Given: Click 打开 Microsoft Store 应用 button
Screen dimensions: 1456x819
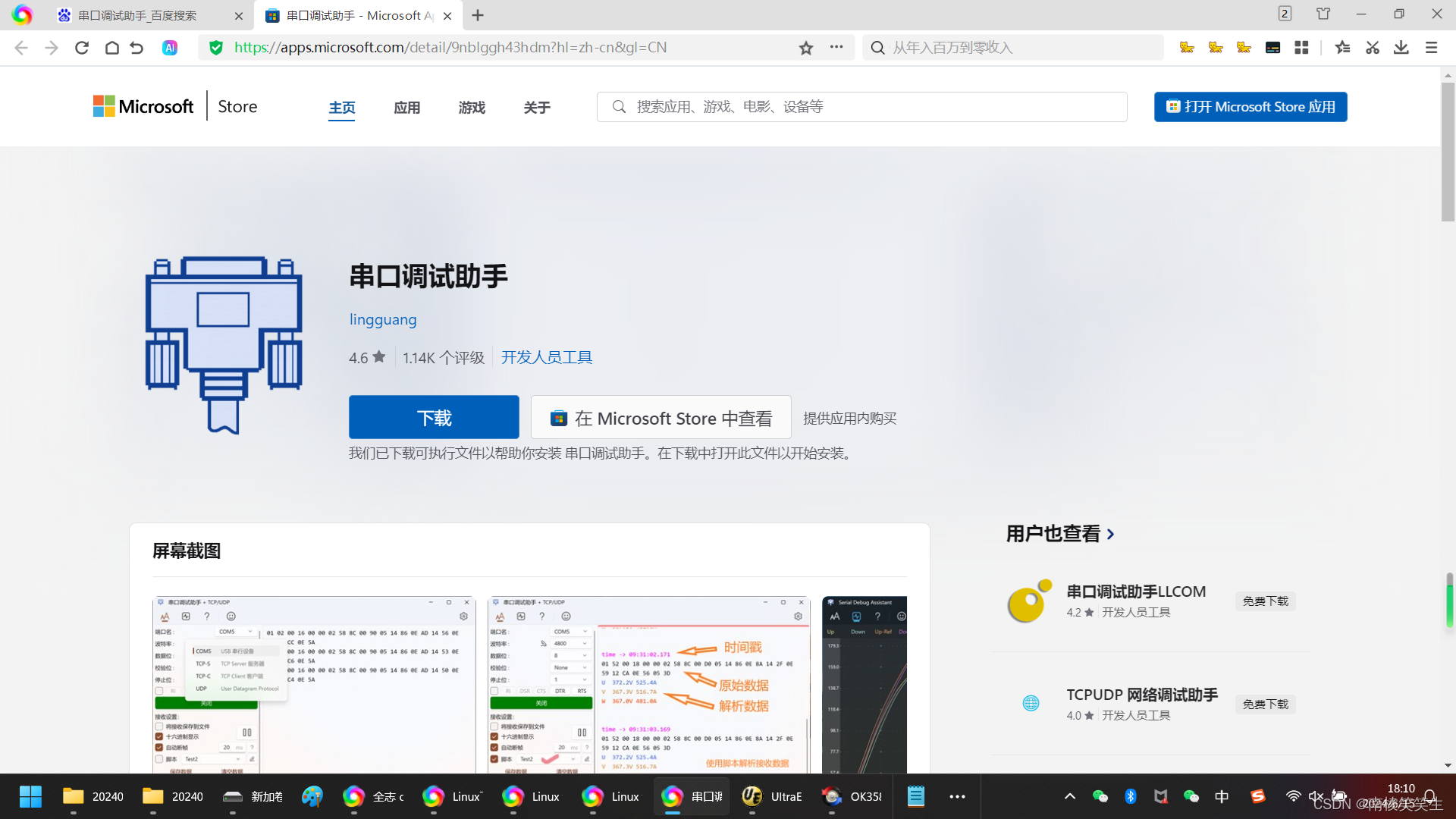Looking at the screenshot, I should tap(1250, 107).
